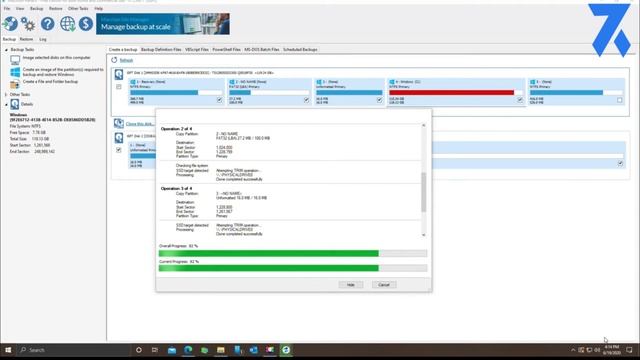Click the monitor icon for imaging selected disks

click(15, 60)
